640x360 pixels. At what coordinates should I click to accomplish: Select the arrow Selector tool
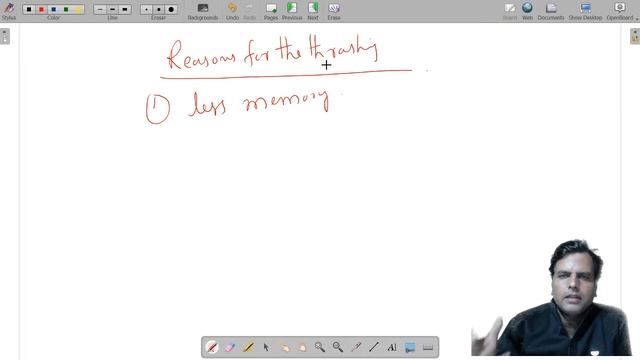click(x=266, y=347)
